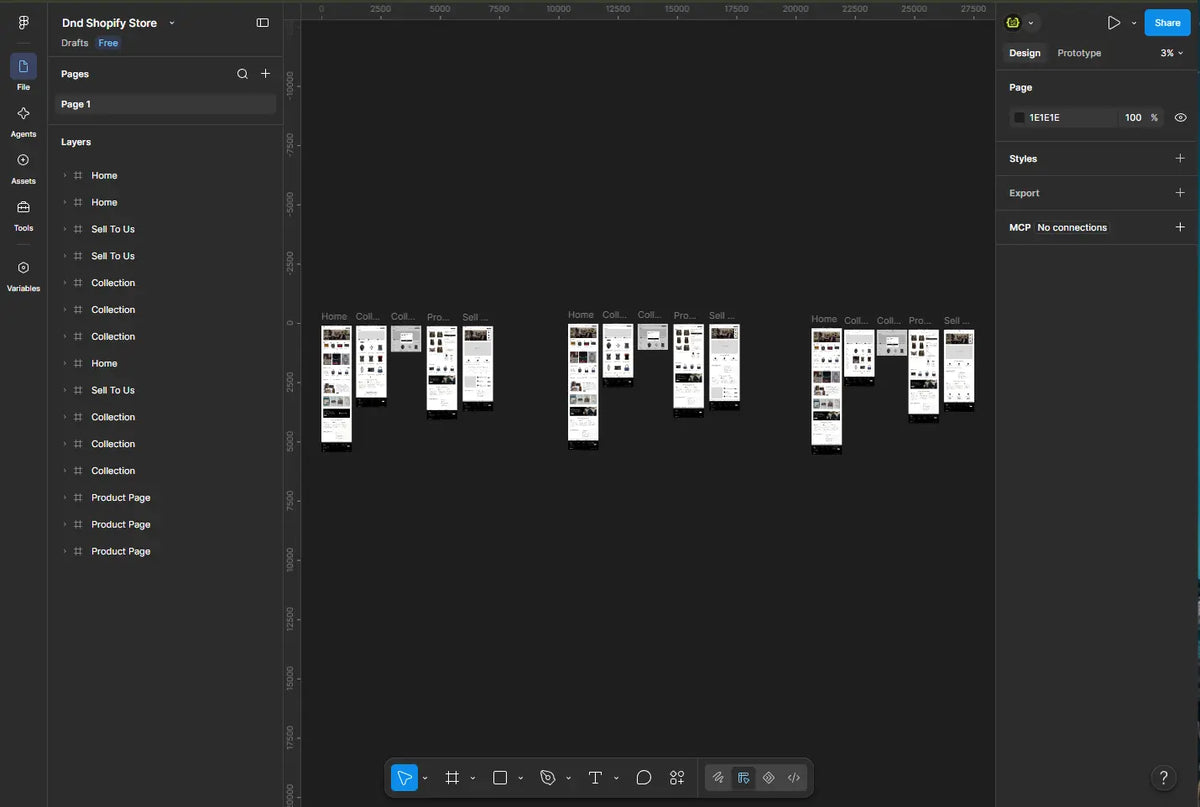
Task: Expand the Frame tool options arrow
Action: tap(473, 778)
